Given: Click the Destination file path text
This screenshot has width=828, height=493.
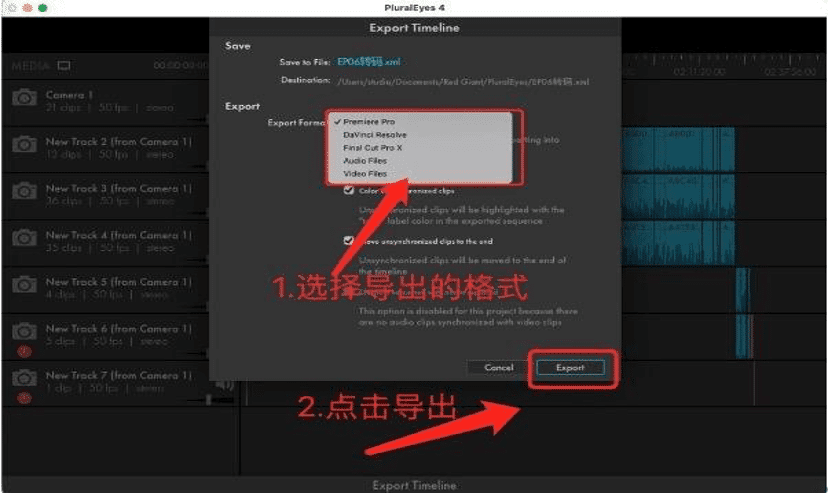Looking at the screenshot, I should coord(463,82).
